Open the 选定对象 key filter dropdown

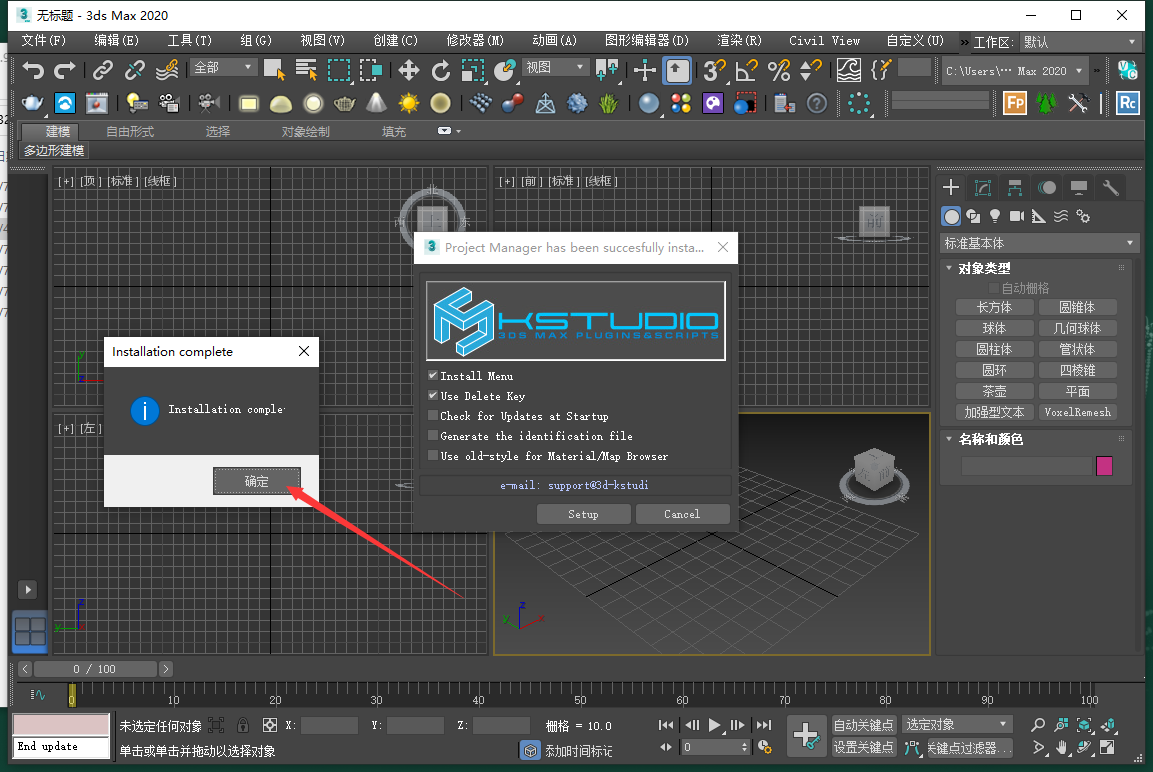[957, 725]
